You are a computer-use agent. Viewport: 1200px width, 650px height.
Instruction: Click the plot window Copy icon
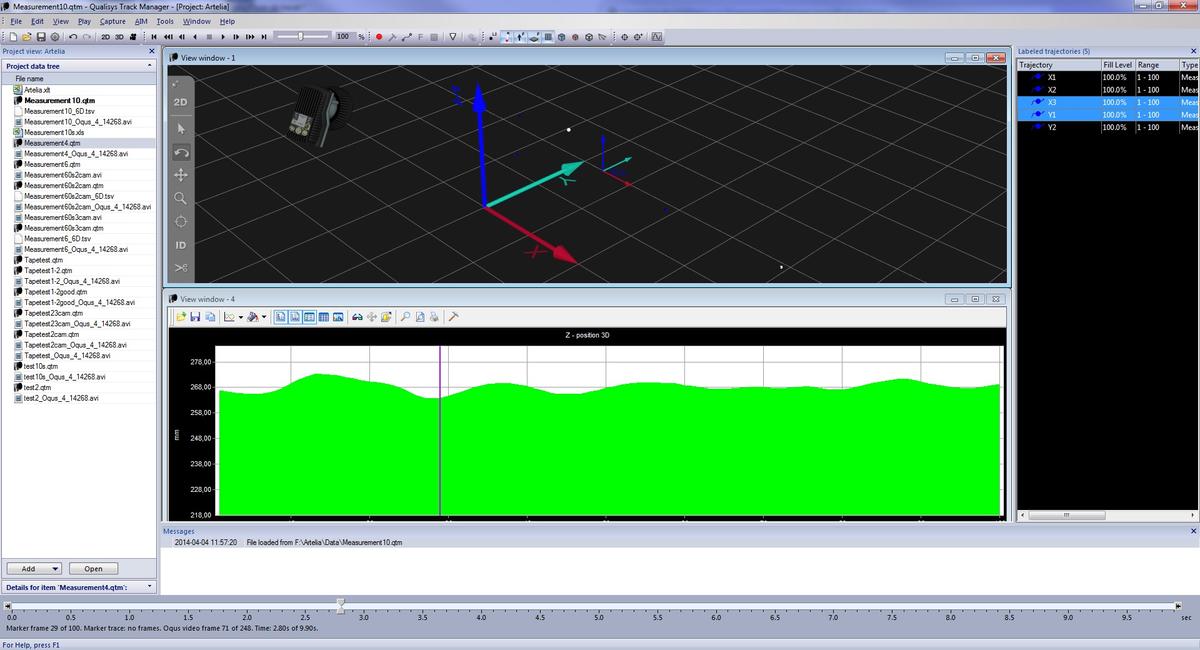[x=210, y=317]
